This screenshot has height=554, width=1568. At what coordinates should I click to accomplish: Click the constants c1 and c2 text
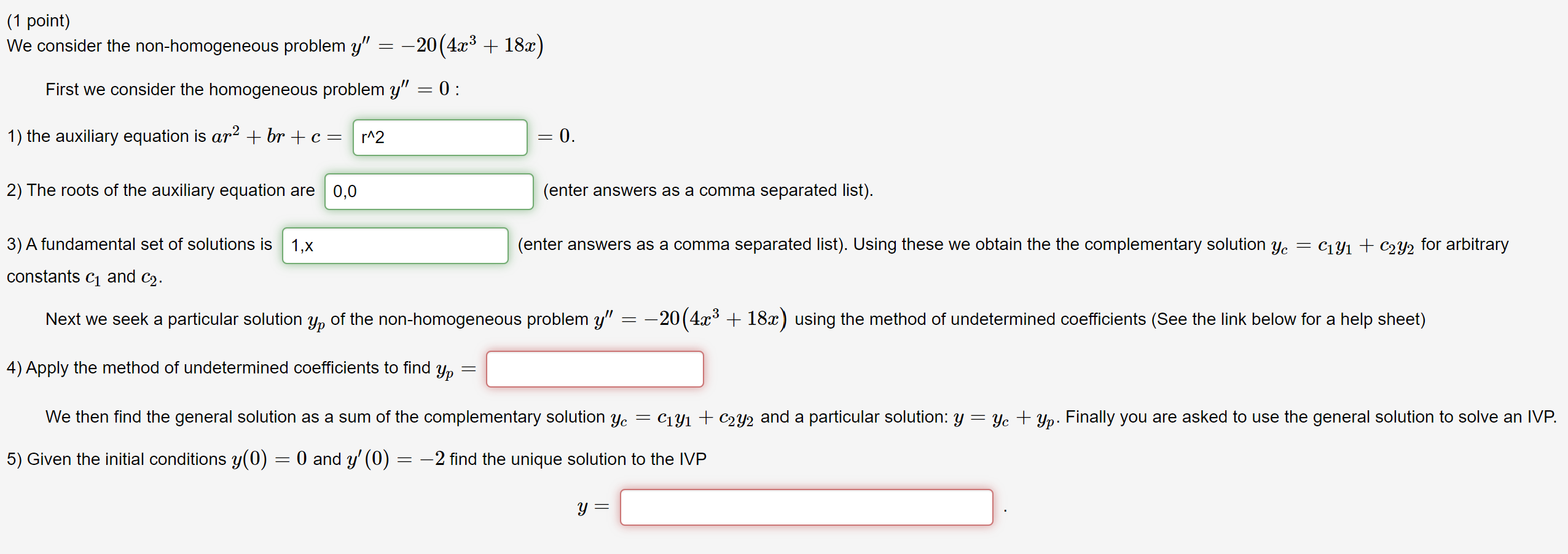click(83, 276)
